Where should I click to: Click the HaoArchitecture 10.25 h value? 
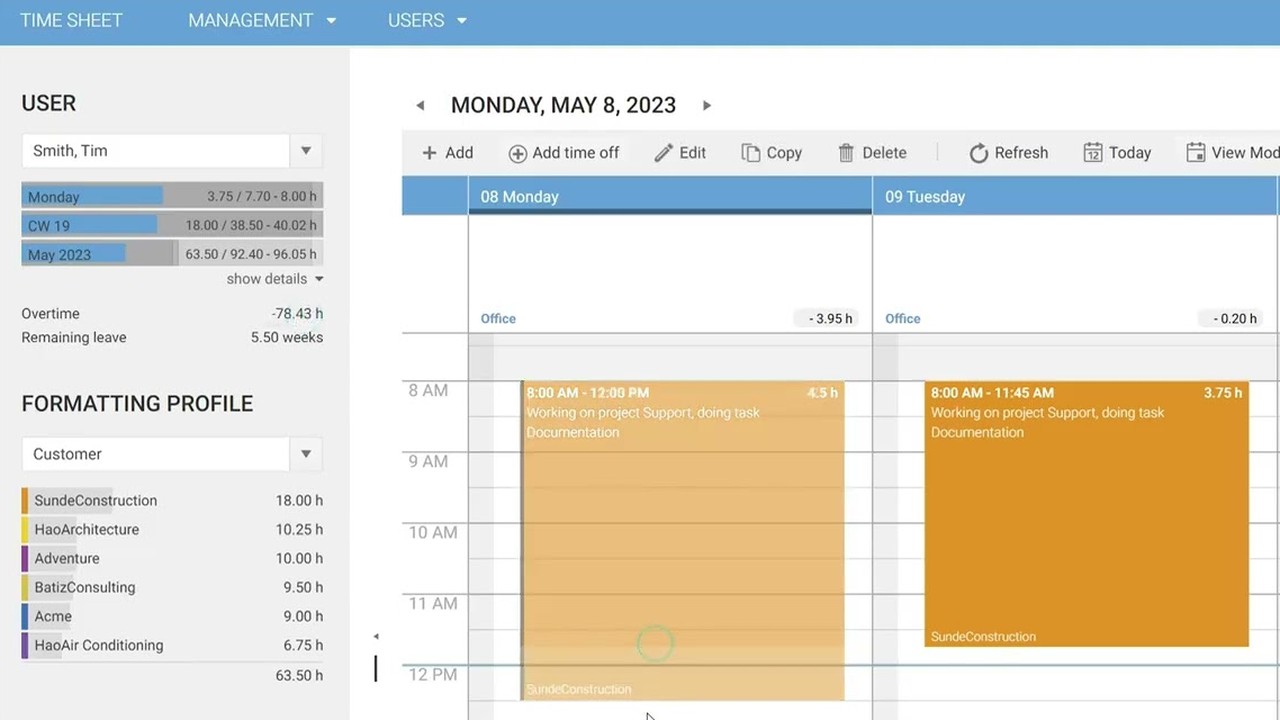tap(299, 529)
